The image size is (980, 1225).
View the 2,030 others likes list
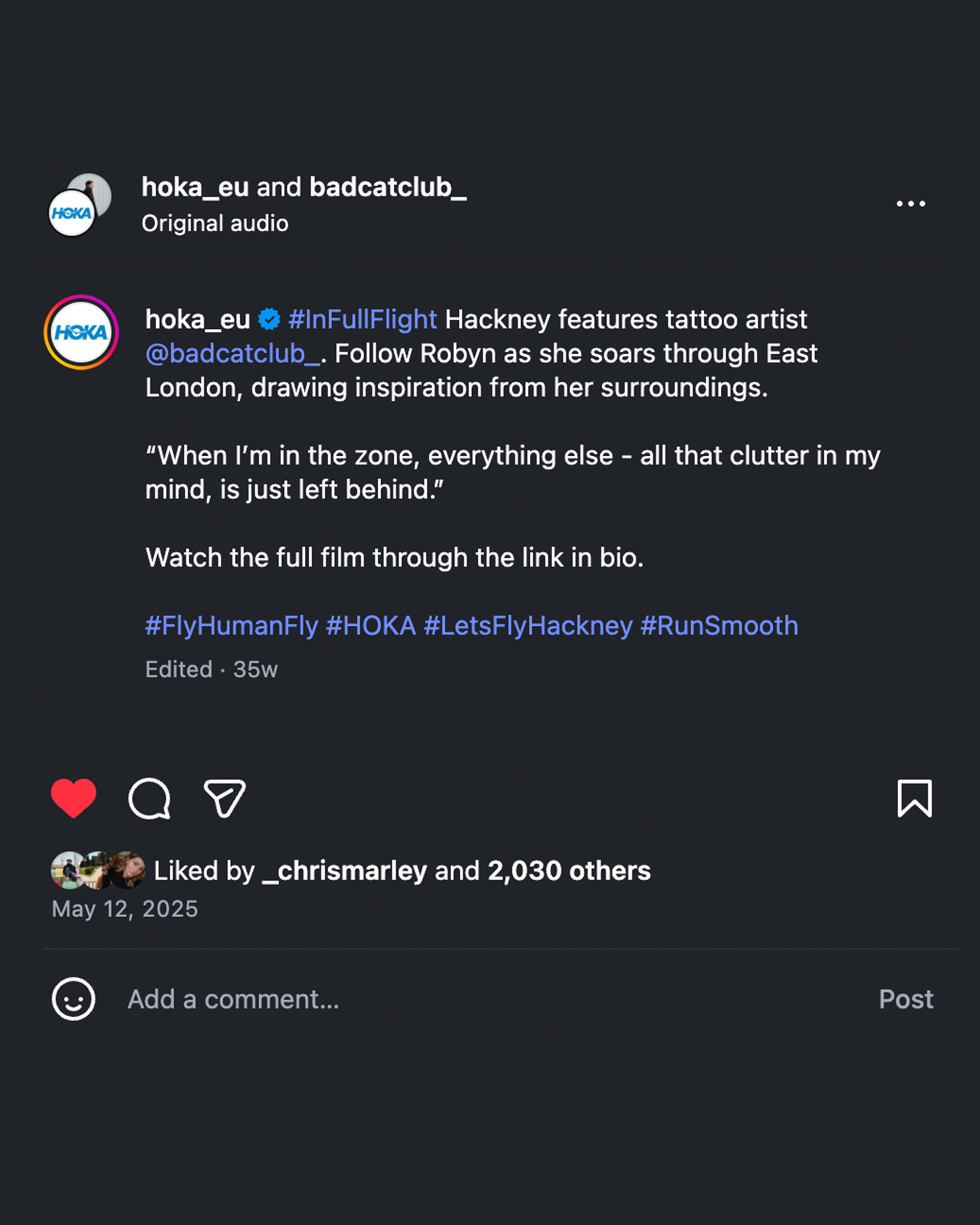(x=569, y=870)
